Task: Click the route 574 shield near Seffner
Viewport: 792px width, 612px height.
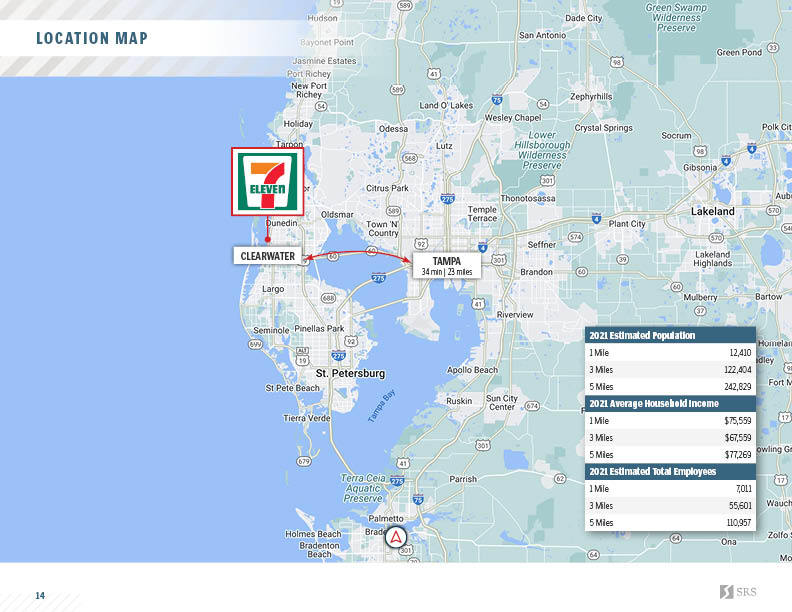Action: click(575, 237)
